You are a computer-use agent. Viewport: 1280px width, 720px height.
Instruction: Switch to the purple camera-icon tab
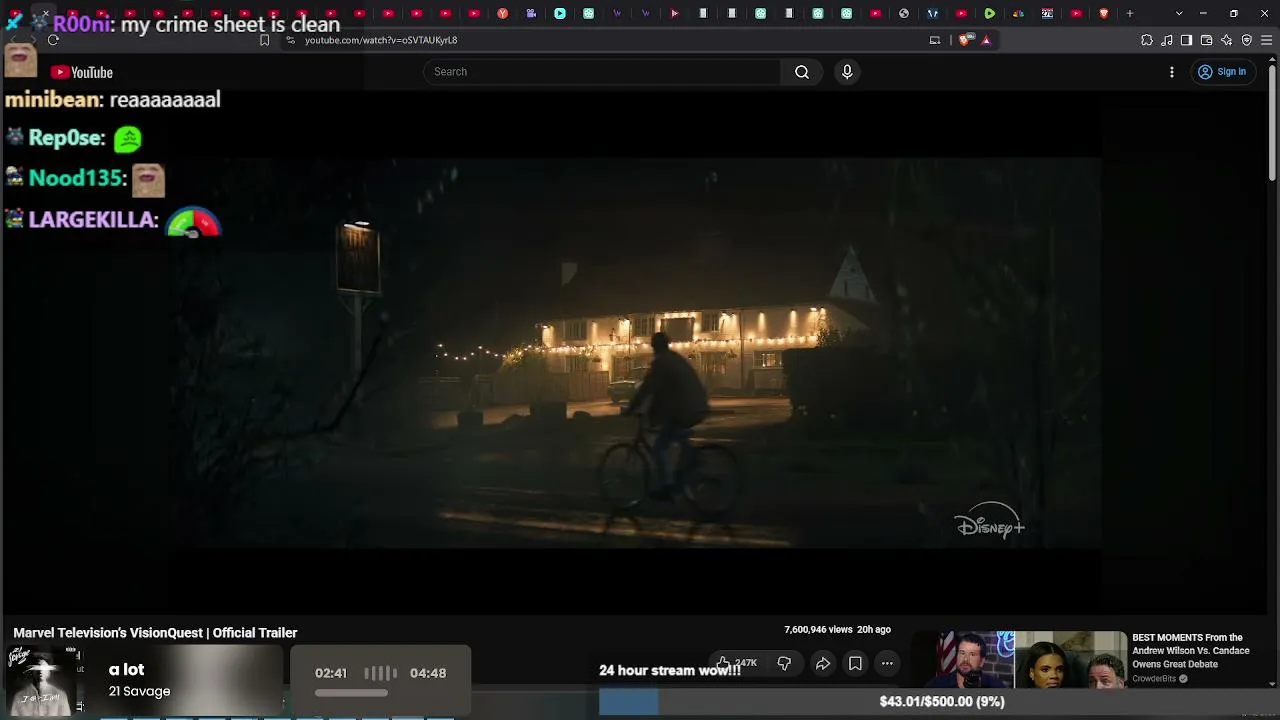click(x=531, y=13)
